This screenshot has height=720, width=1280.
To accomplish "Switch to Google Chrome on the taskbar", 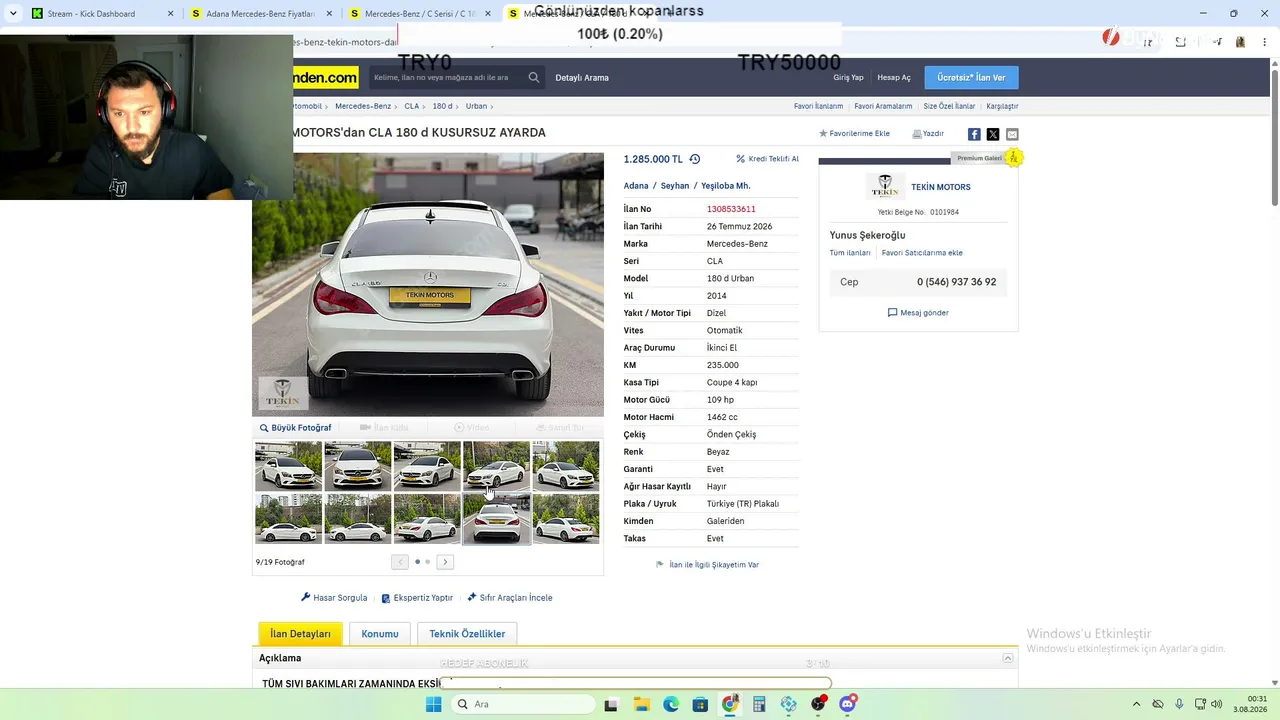I will (x=730, y=704).
